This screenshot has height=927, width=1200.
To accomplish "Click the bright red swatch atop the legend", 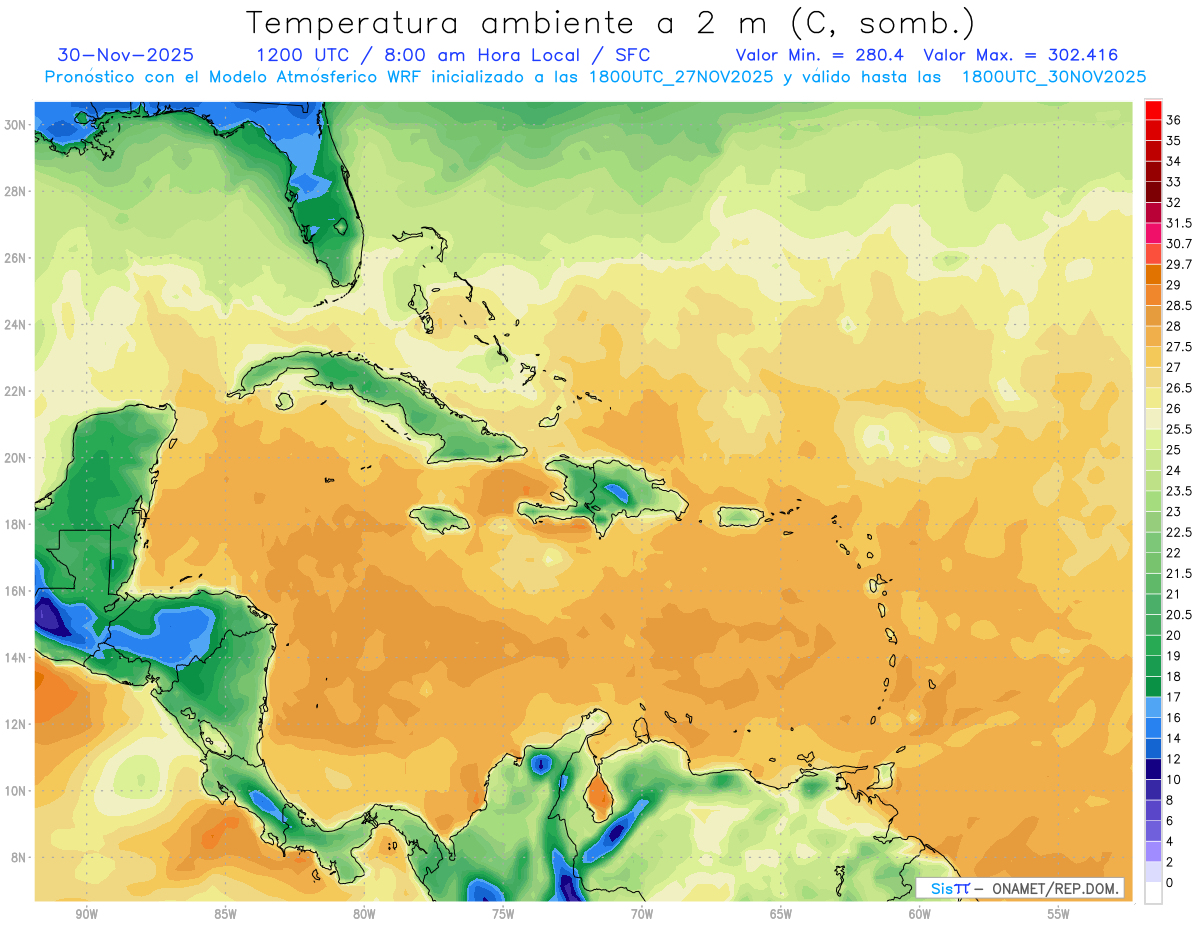I will [x=1153, y=110].
